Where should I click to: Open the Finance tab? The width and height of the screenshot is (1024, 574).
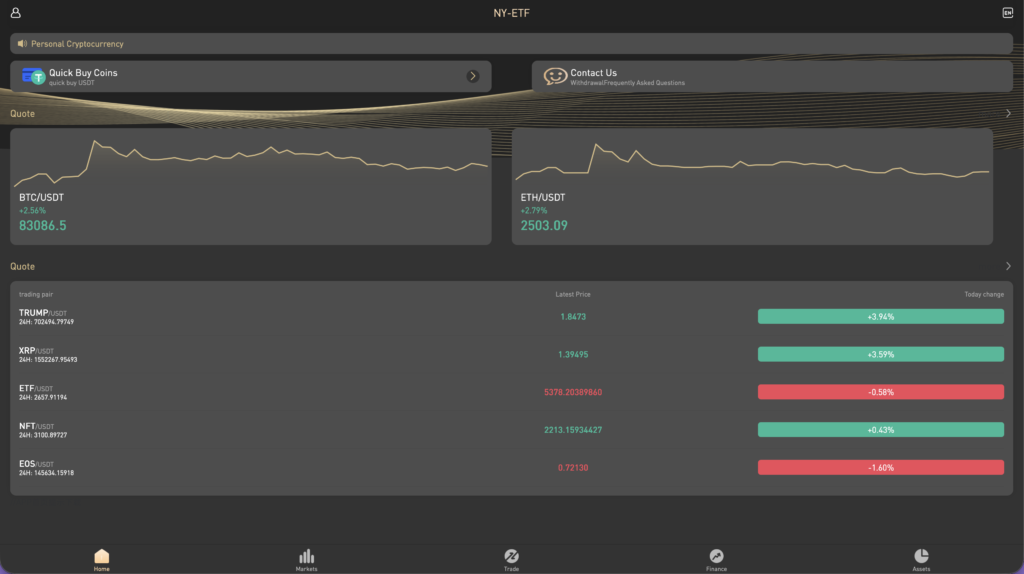click(716, 560)
